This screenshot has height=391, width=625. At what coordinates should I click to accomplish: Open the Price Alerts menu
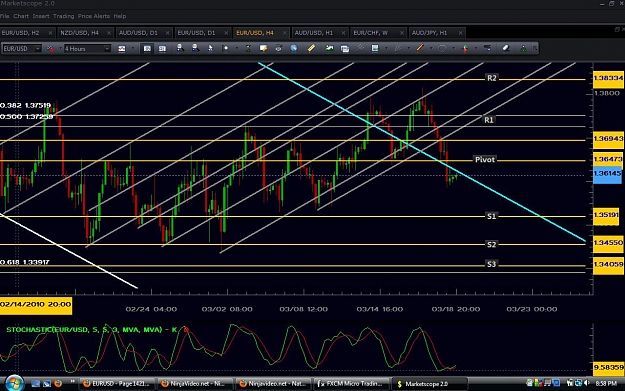94,16
